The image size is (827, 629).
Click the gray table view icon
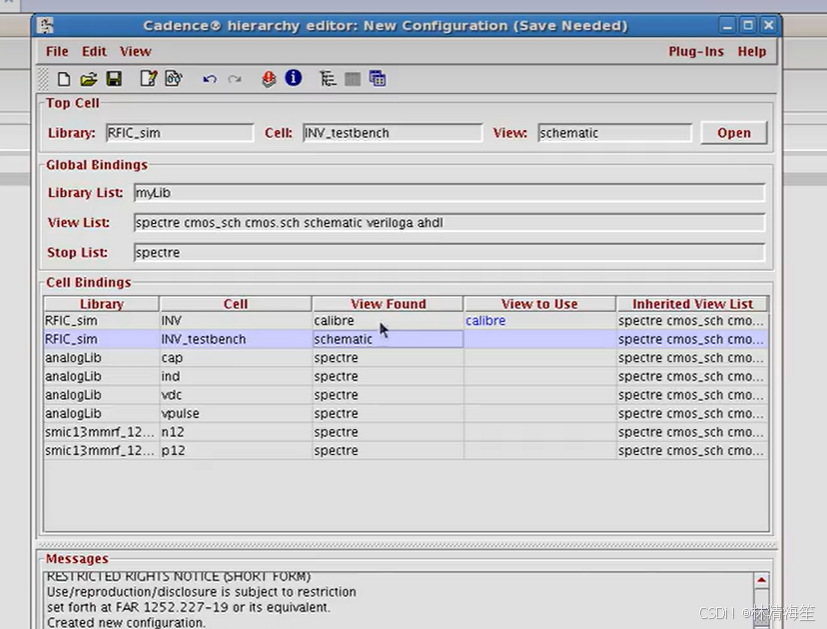tap(352, 79)
